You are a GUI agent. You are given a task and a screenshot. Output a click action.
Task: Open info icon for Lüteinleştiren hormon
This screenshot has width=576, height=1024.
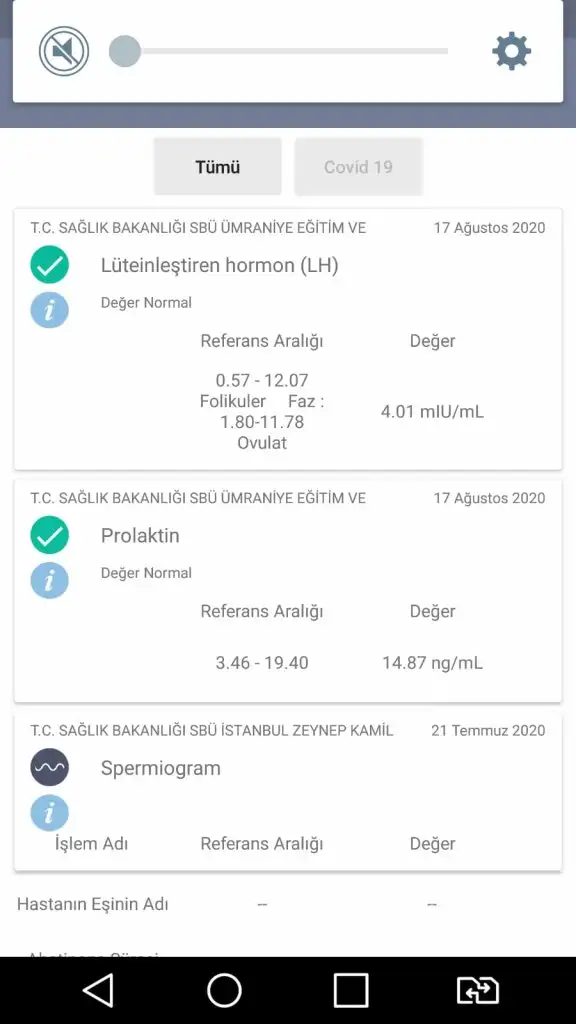tap(50, 310)
